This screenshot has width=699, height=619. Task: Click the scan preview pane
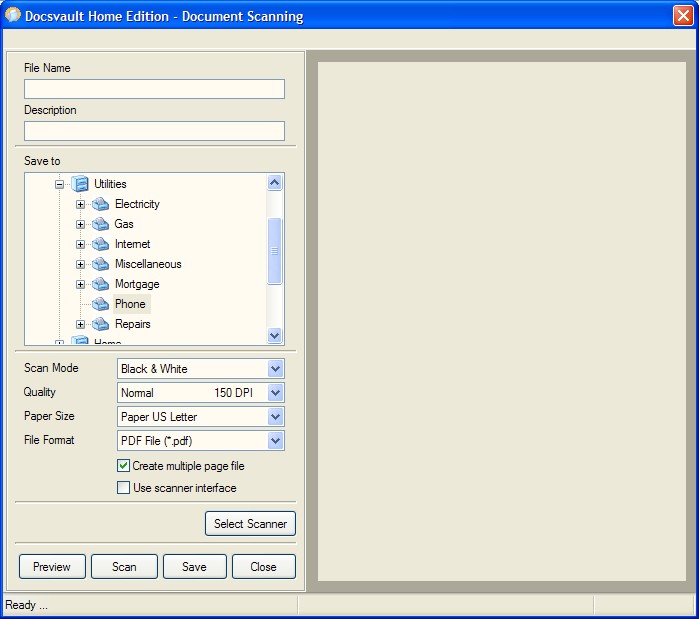pos(502,321)
